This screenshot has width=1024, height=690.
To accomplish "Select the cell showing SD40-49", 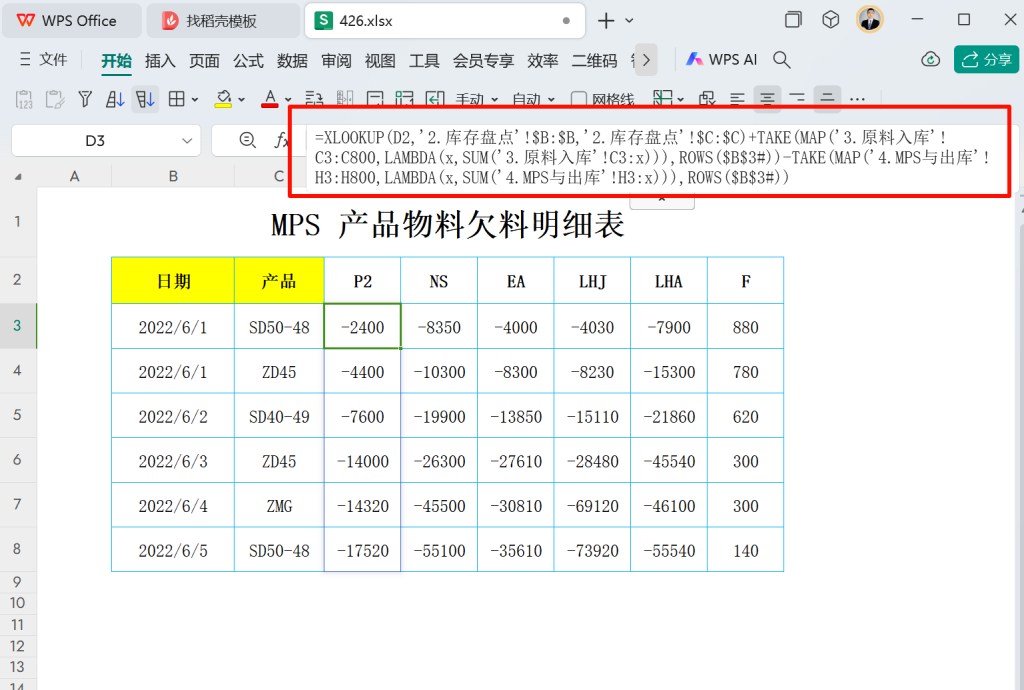I will click(279, 416).
